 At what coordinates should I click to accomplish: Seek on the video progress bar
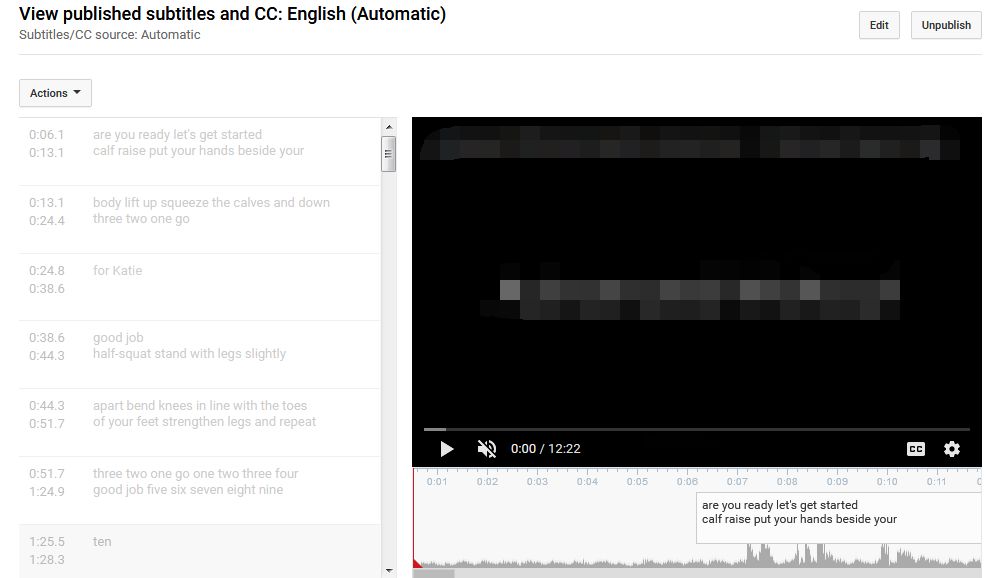(696, 430)
